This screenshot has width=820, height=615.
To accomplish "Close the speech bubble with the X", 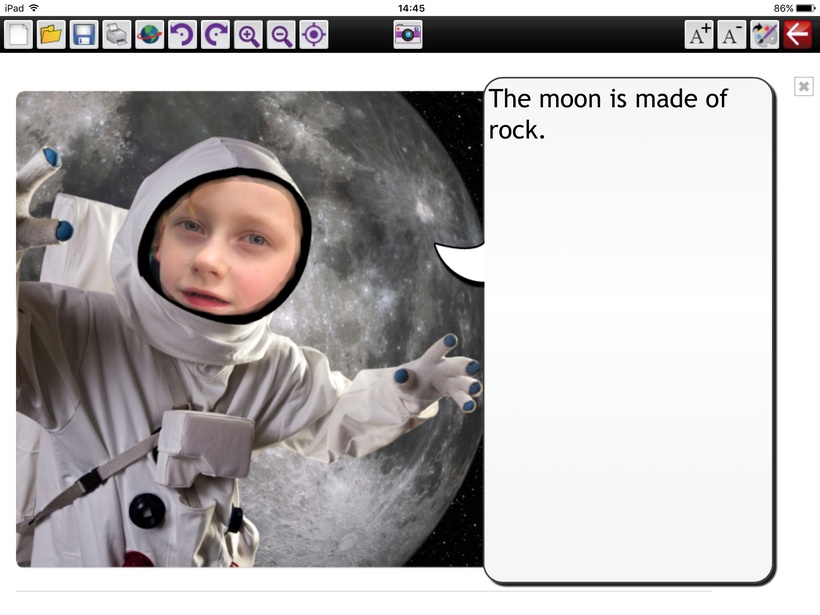I will [804, 86].
